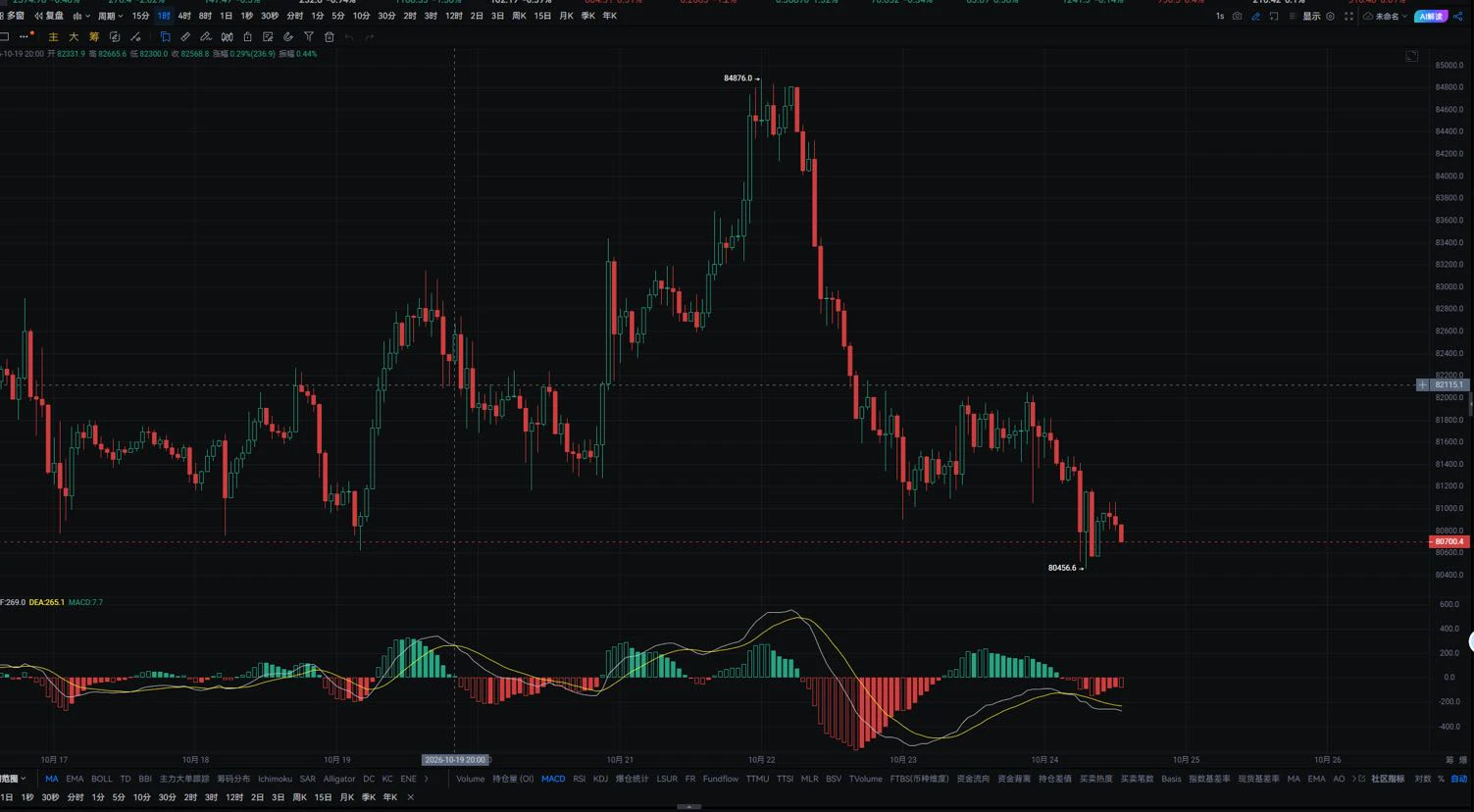
Task: Open chart settings gear icon
Action: 1330,16
